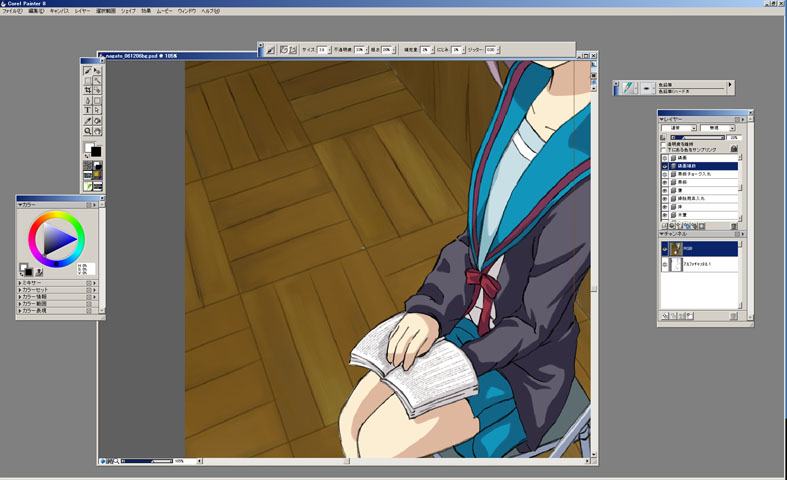Click the lock icon in Layers panel

tap(734, 148)
